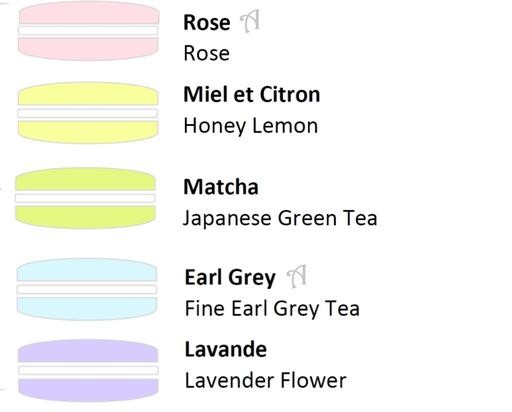The height and width of the screenshot is (412, 512).
Task: Select the bold Rose flavor title
Action: coord(207,23)
